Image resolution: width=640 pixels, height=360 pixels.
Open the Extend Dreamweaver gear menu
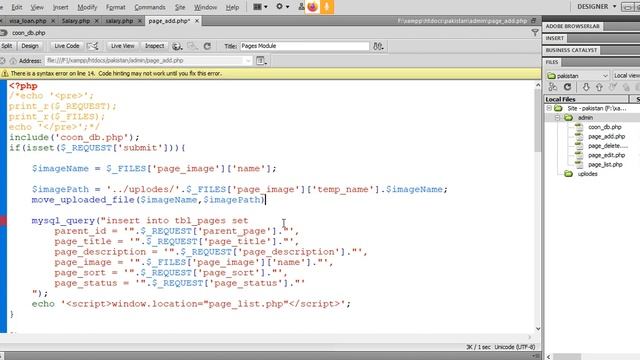click(282, 7)
